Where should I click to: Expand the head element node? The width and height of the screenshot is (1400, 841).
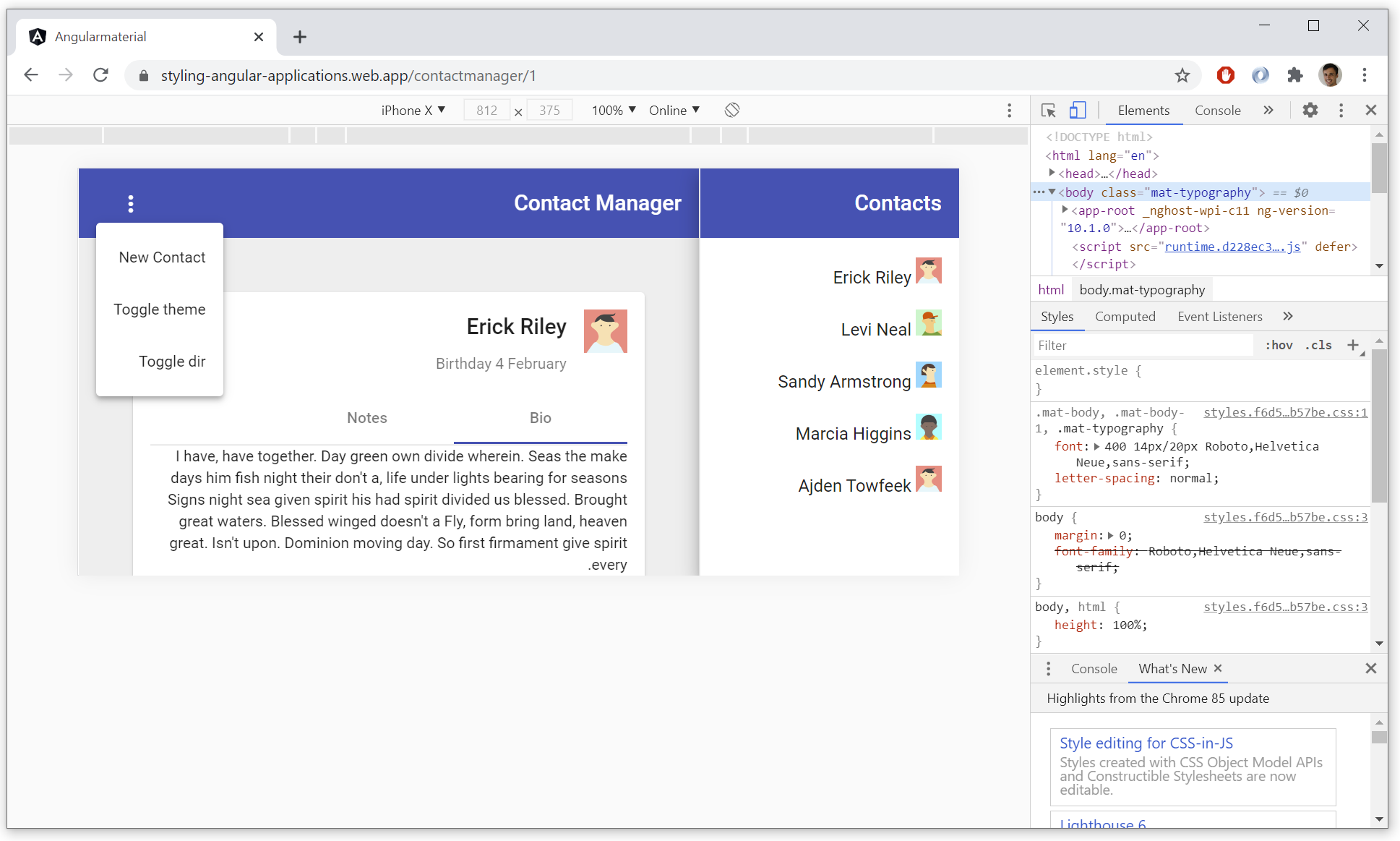(x=1052, y=174)
